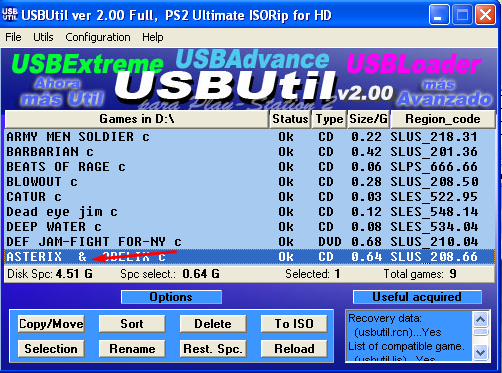Viewport: 502px width, 373px height.
Task: Click the Type column header
Action: click(x=329, y=119)
